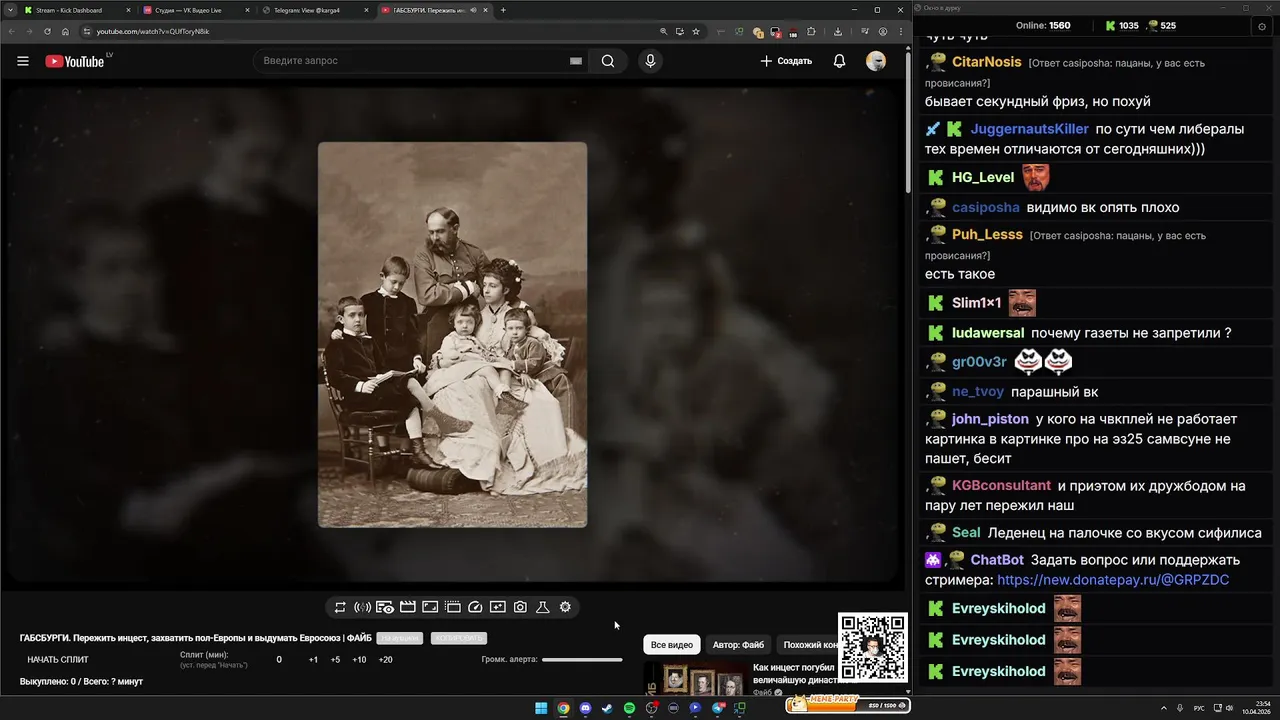Click the Создать button

click(786, 61)
